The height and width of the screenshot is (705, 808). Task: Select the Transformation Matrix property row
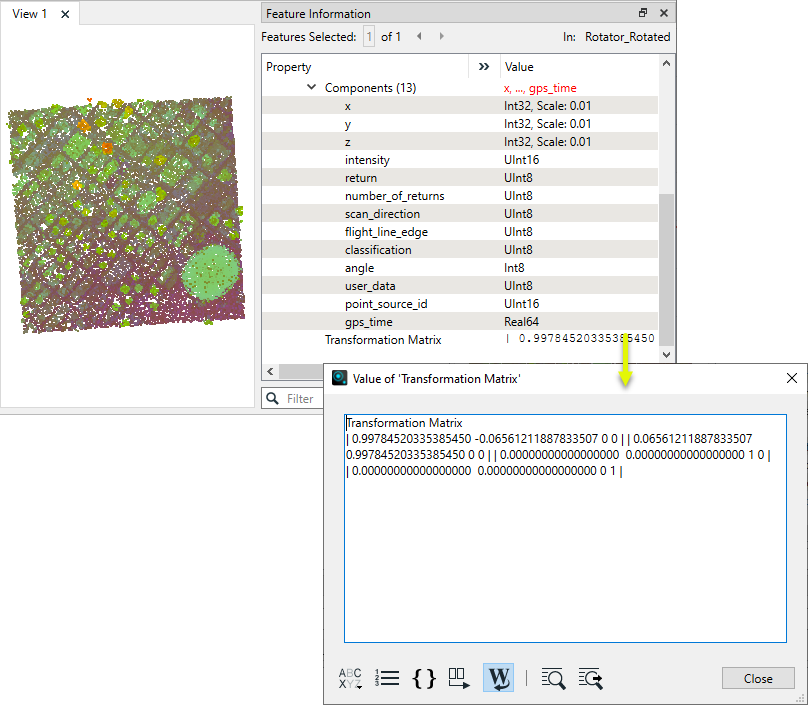383,340
